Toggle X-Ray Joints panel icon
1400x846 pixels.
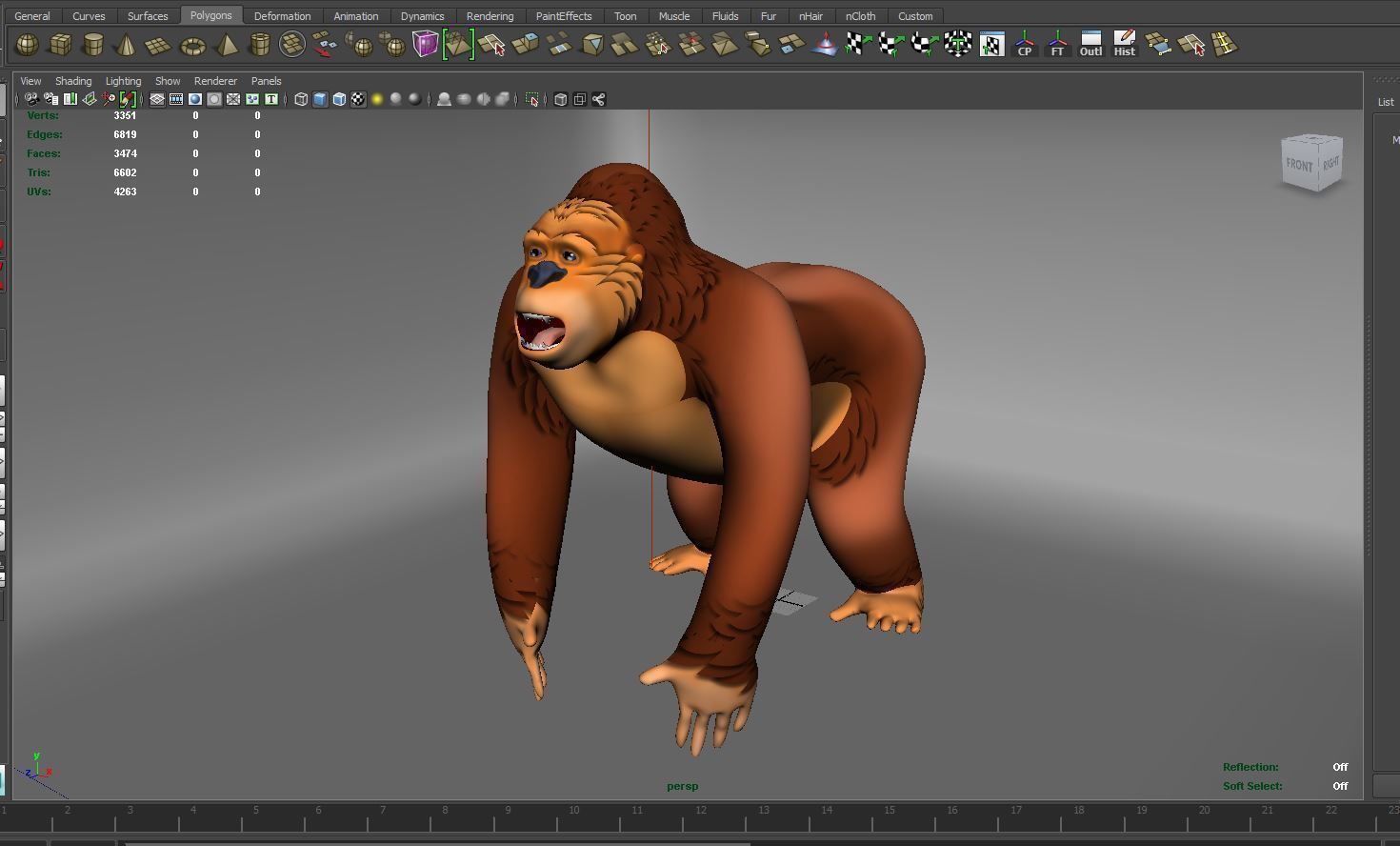tap(598, 99)
